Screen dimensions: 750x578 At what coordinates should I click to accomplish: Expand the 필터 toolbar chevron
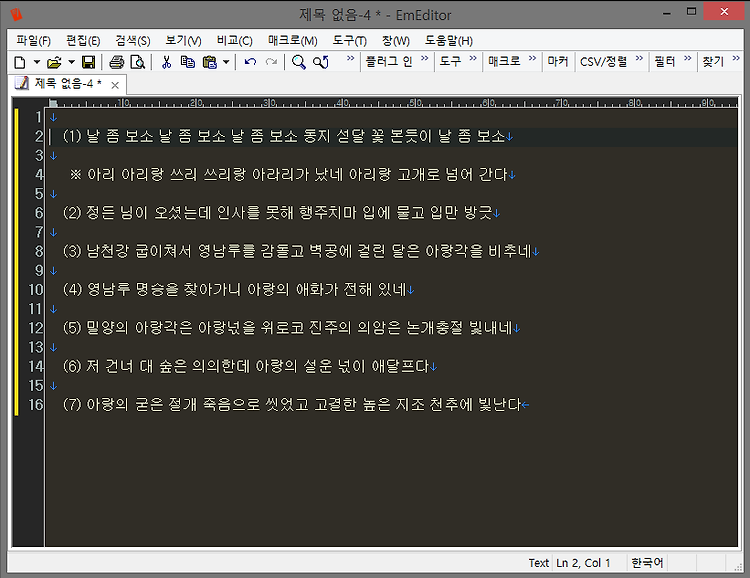[687, 58]
